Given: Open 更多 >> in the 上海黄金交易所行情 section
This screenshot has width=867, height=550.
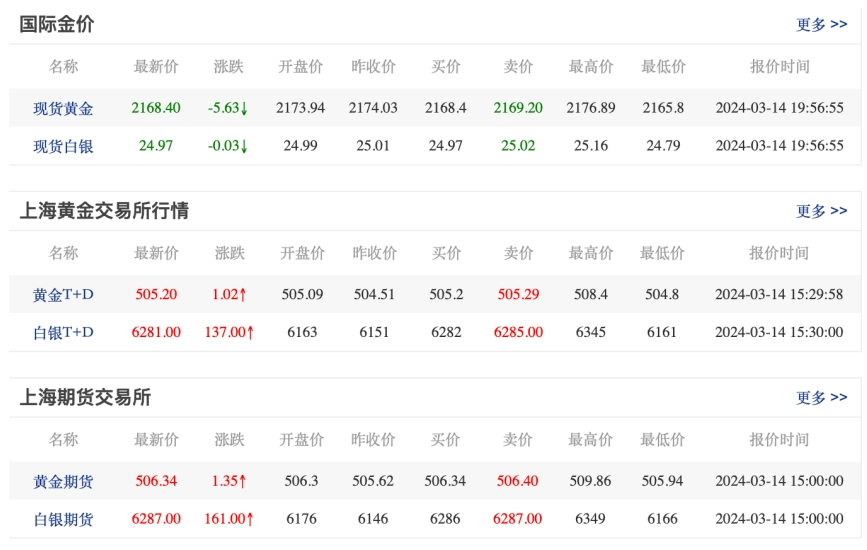Looking at the screenshot, I should click(821, 211).
